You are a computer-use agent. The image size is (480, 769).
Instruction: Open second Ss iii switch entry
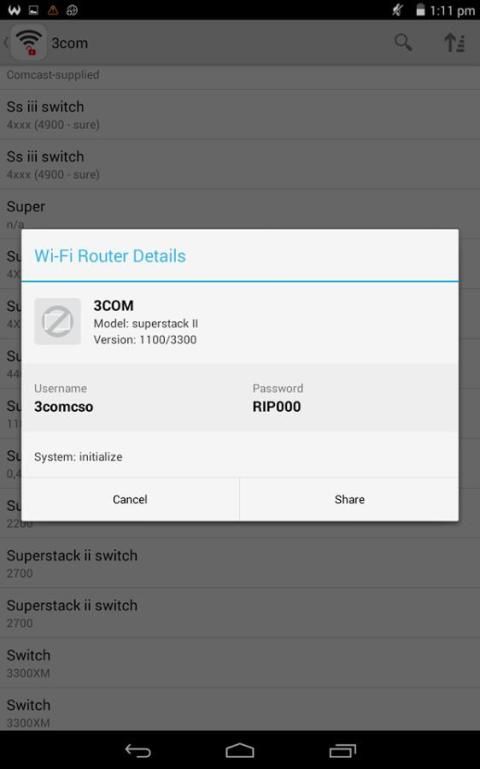(x=240, y=165)
